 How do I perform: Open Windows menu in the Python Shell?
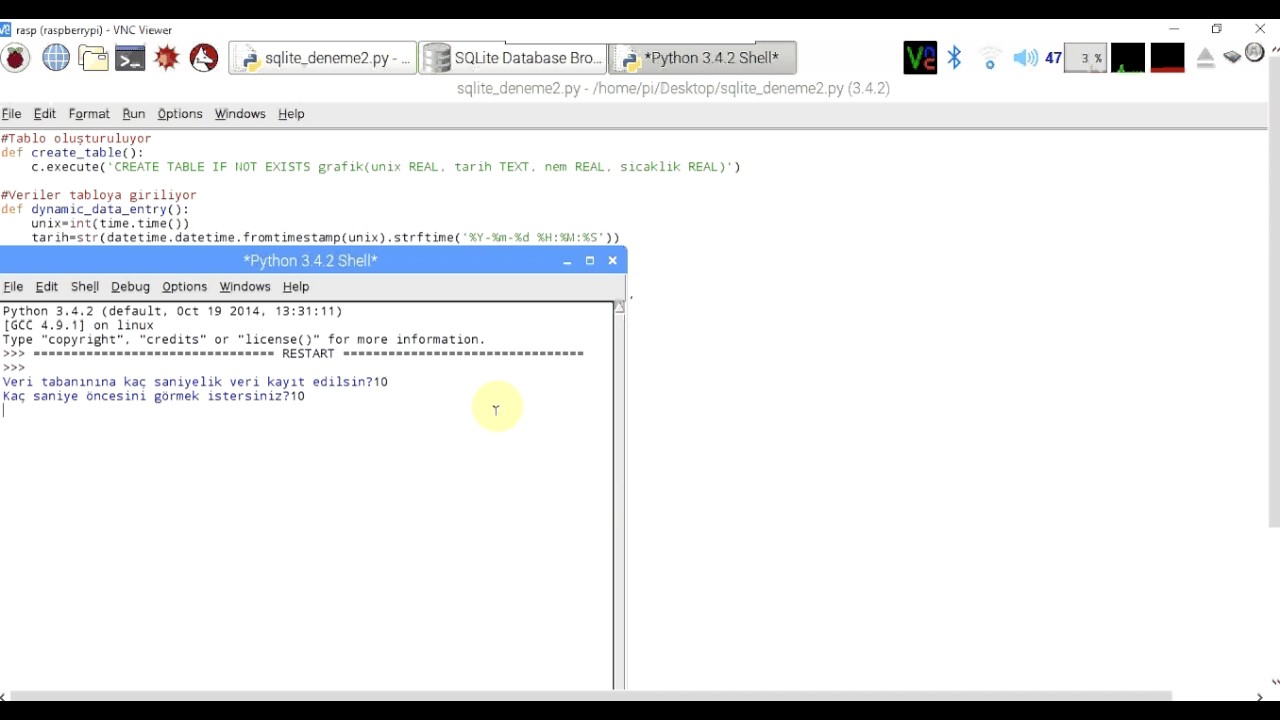point(245,287)
